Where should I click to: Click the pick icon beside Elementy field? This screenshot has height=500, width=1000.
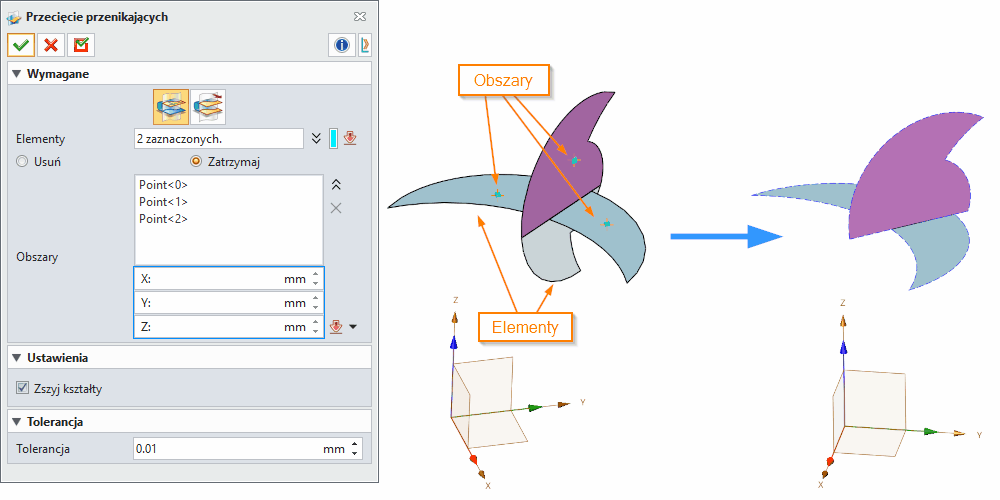coord(350,138)
